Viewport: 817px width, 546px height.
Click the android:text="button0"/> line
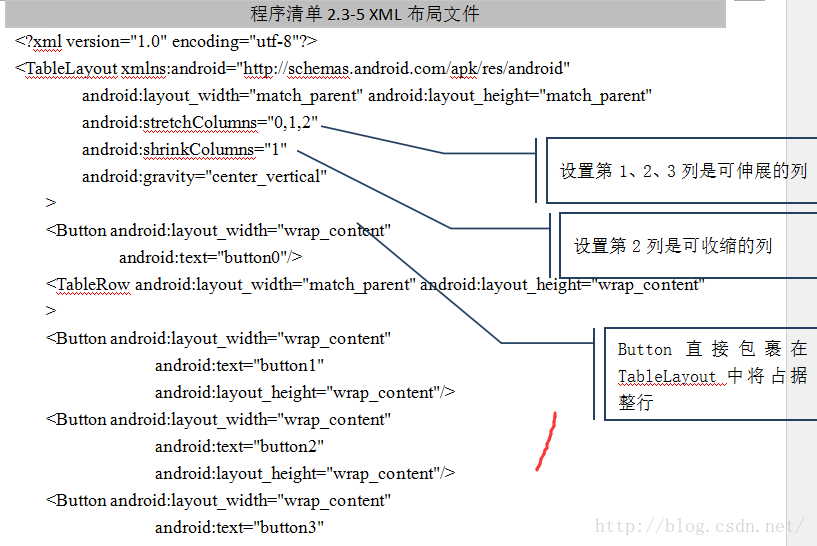[x=211, y=258]
